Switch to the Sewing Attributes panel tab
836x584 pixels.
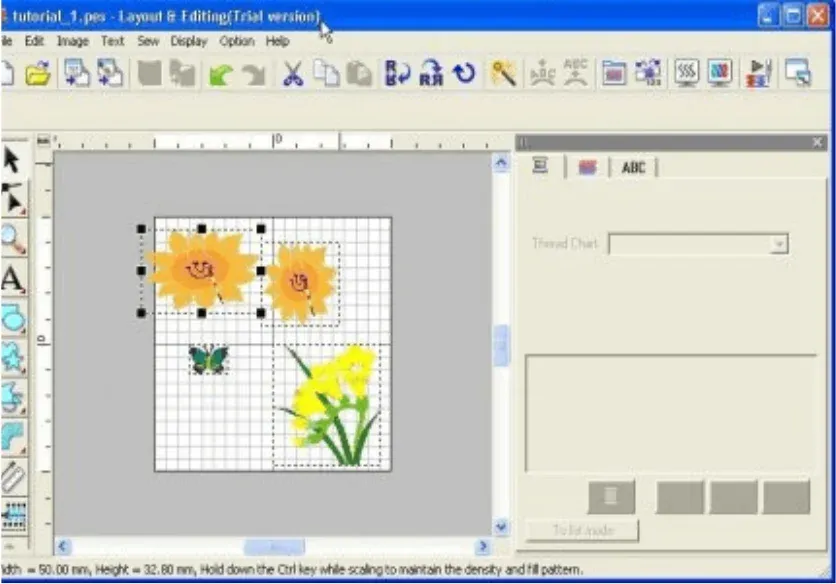541,166
